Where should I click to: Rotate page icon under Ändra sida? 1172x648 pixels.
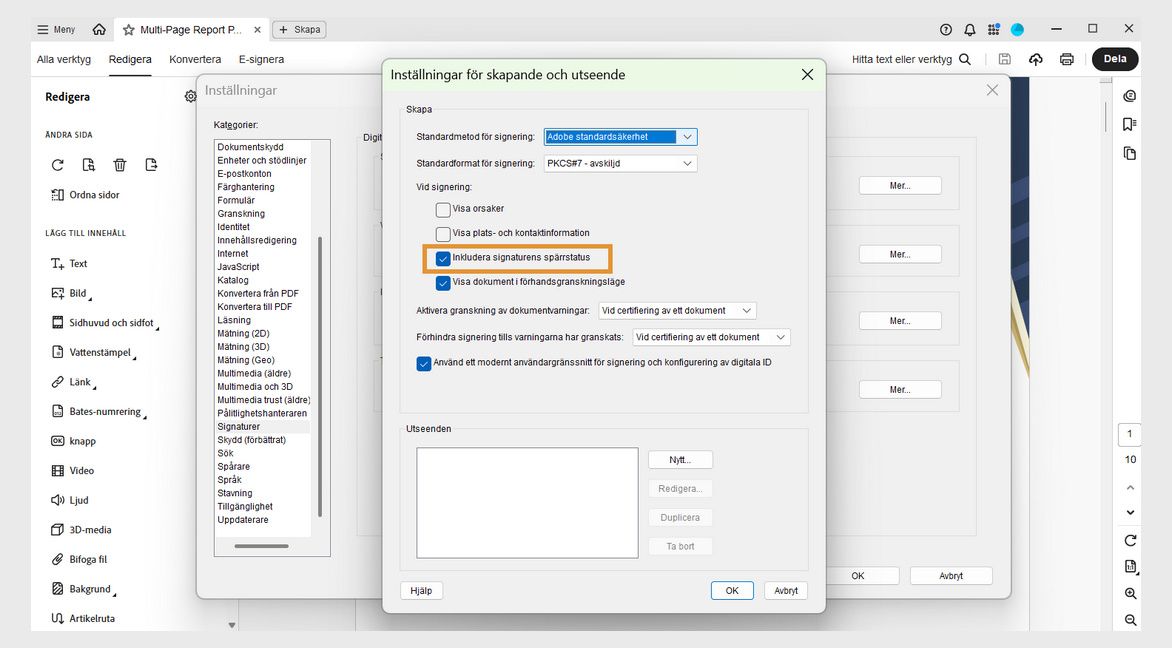pos(58,164)
